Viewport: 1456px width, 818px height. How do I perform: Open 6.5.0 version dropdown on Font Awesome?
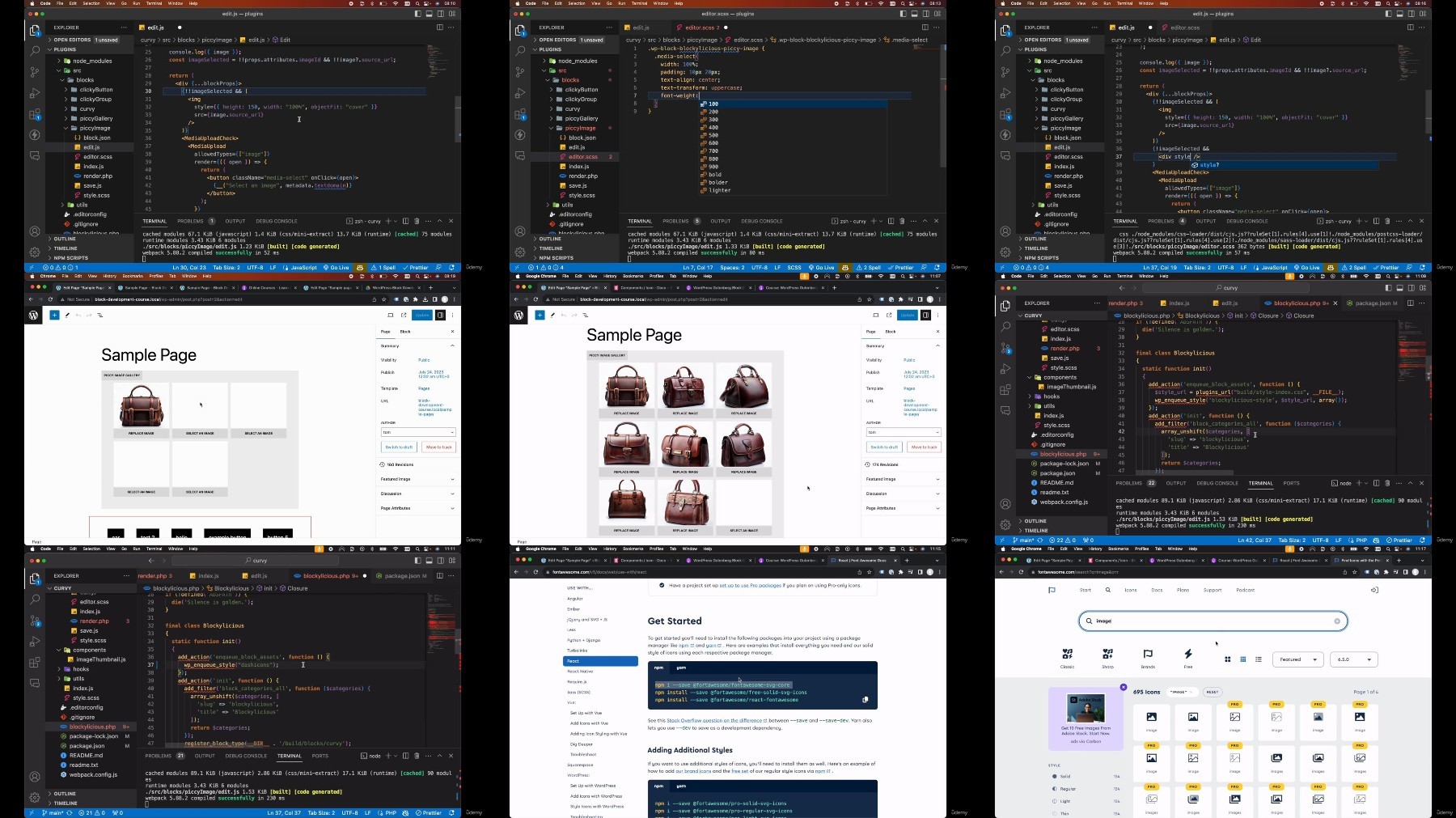(x=1355, y=659)
